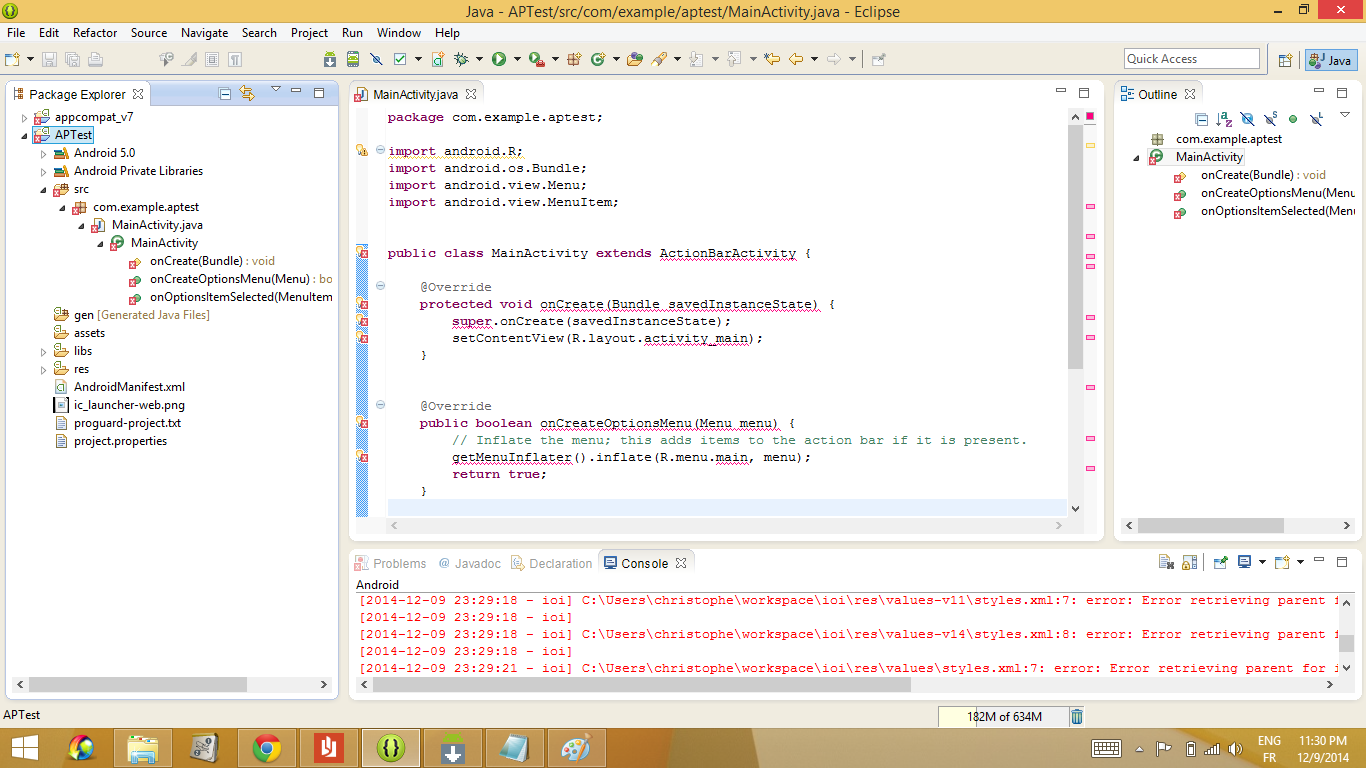
Task: Click the External Tools run icon
Action: [x=537, y=59]
